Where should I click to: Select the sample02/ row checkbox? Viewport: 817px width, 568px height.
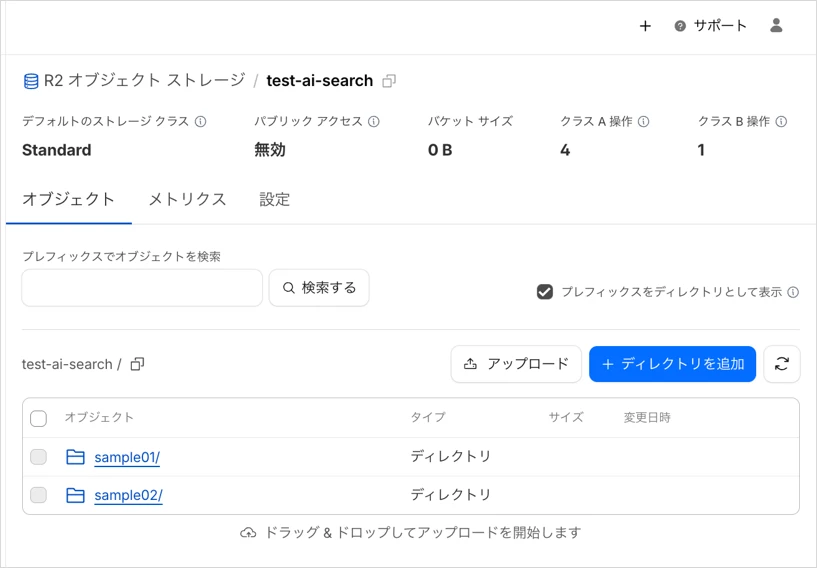(39, 495)
